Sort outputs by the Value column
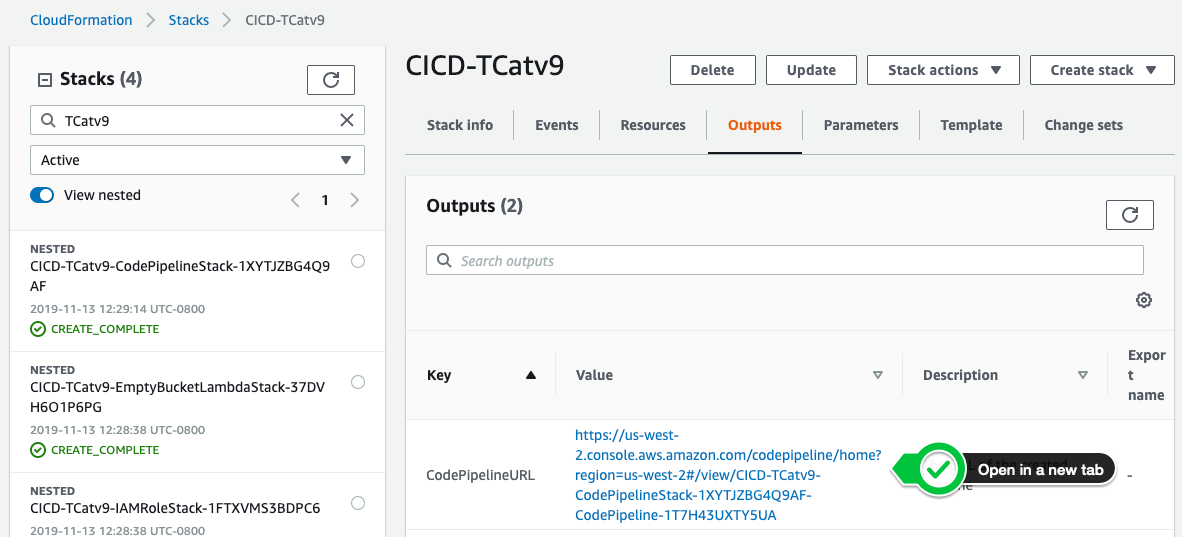1182x537 pixels. (877, 375)
